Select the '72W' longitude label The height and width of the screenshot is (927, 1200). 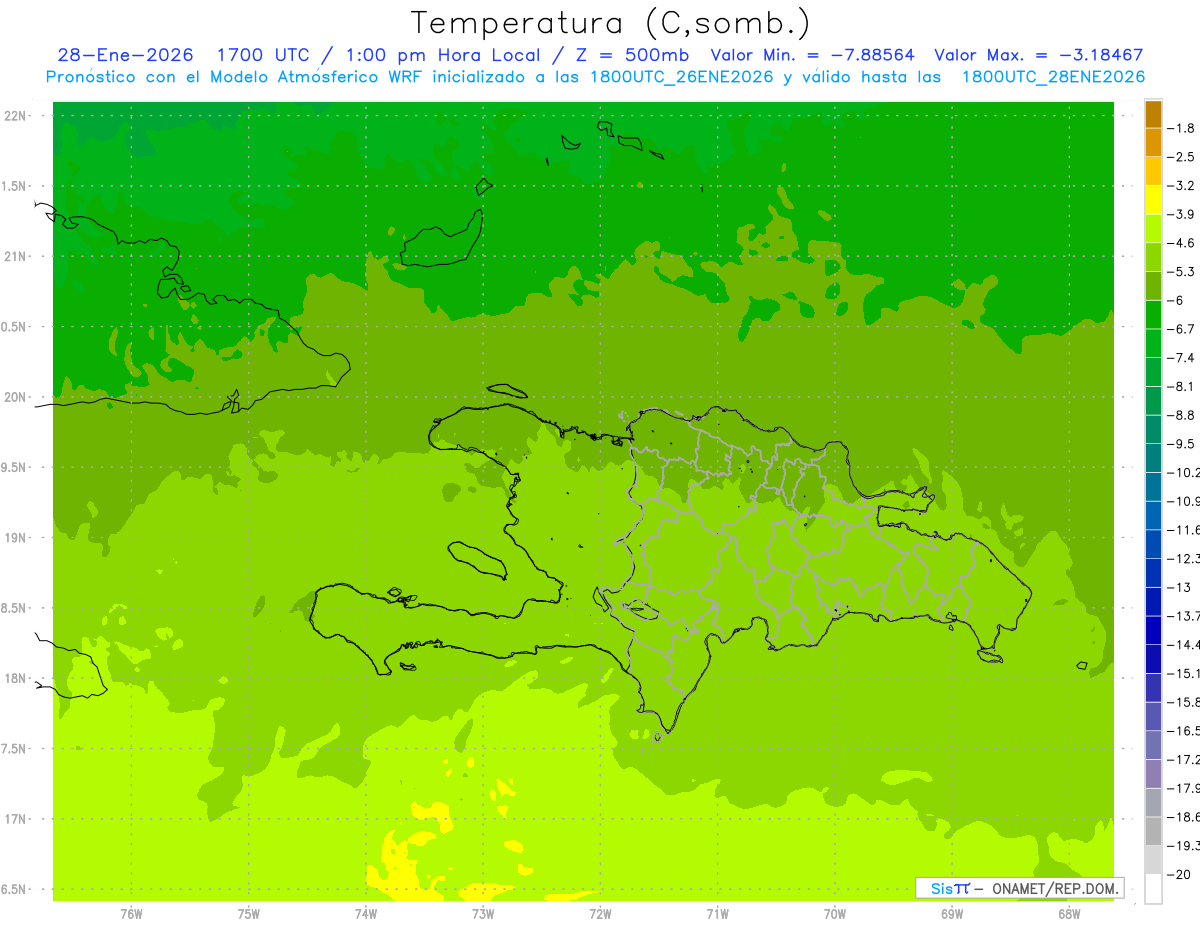[x=600, y=914]
